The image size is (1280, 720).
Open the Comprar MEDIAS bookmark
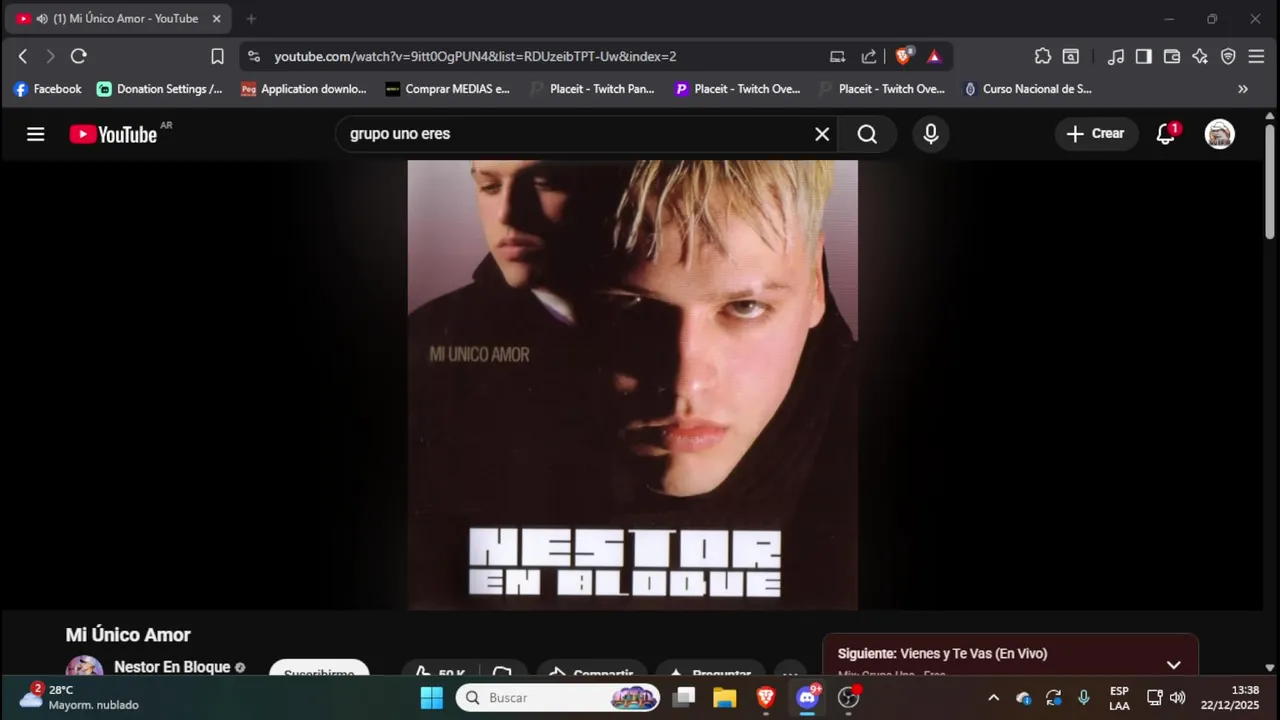pos(448,89)
